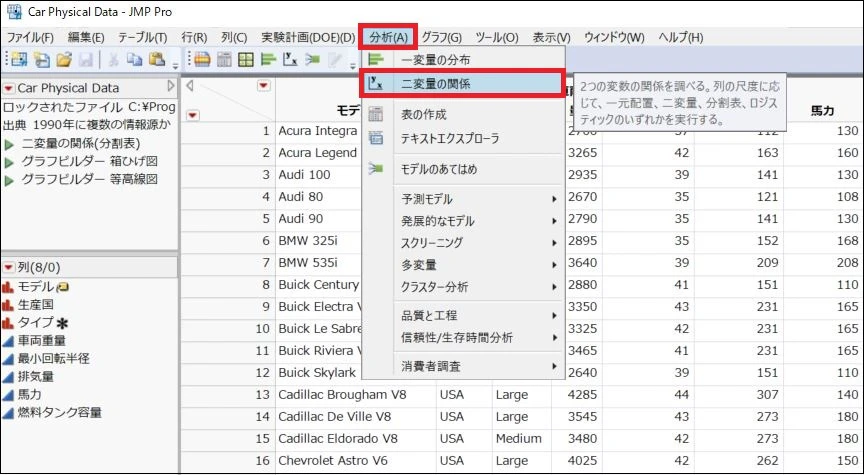The height and width of the screenshot is (475, 864).
Task: Expand the スクリーニング submenu
Action: 479,242
